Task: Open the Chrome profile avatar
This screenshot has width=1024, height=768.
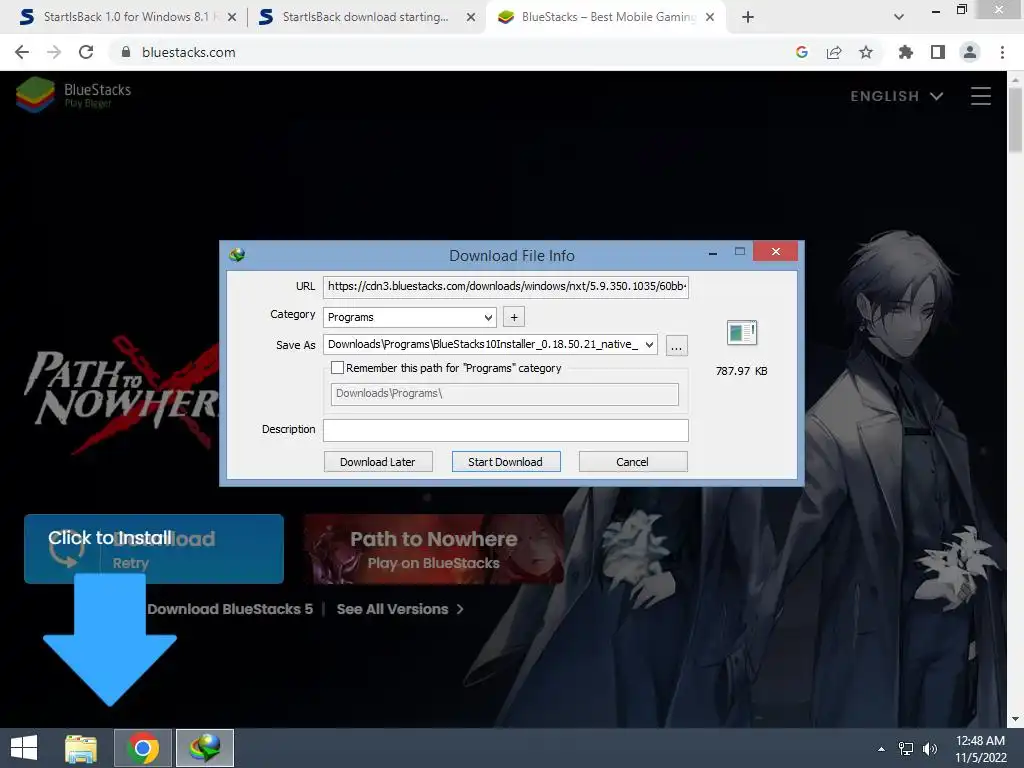Action: 970,52
